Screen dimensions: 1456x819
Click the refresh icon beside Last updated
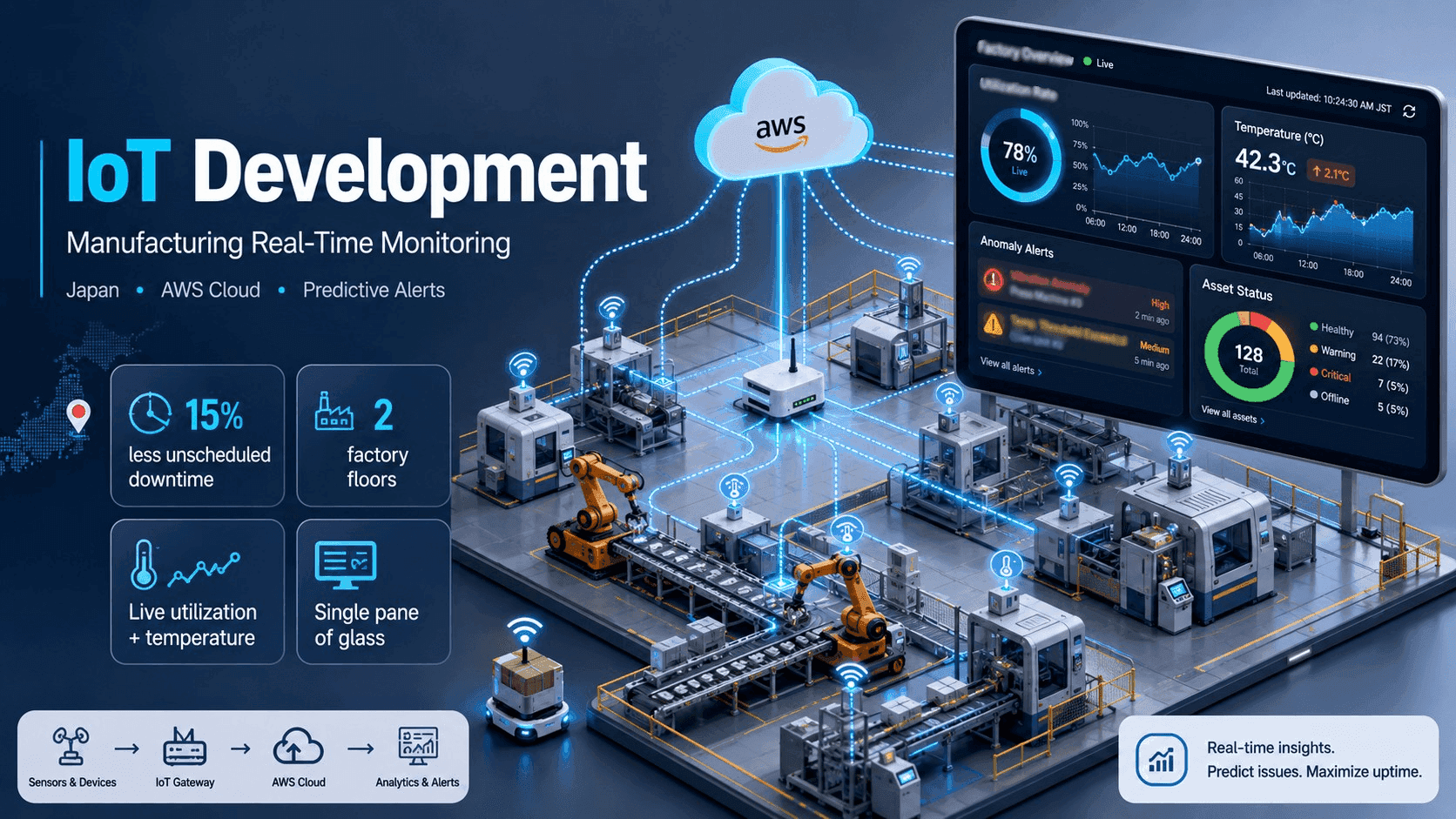click(x=1409, y=111)
